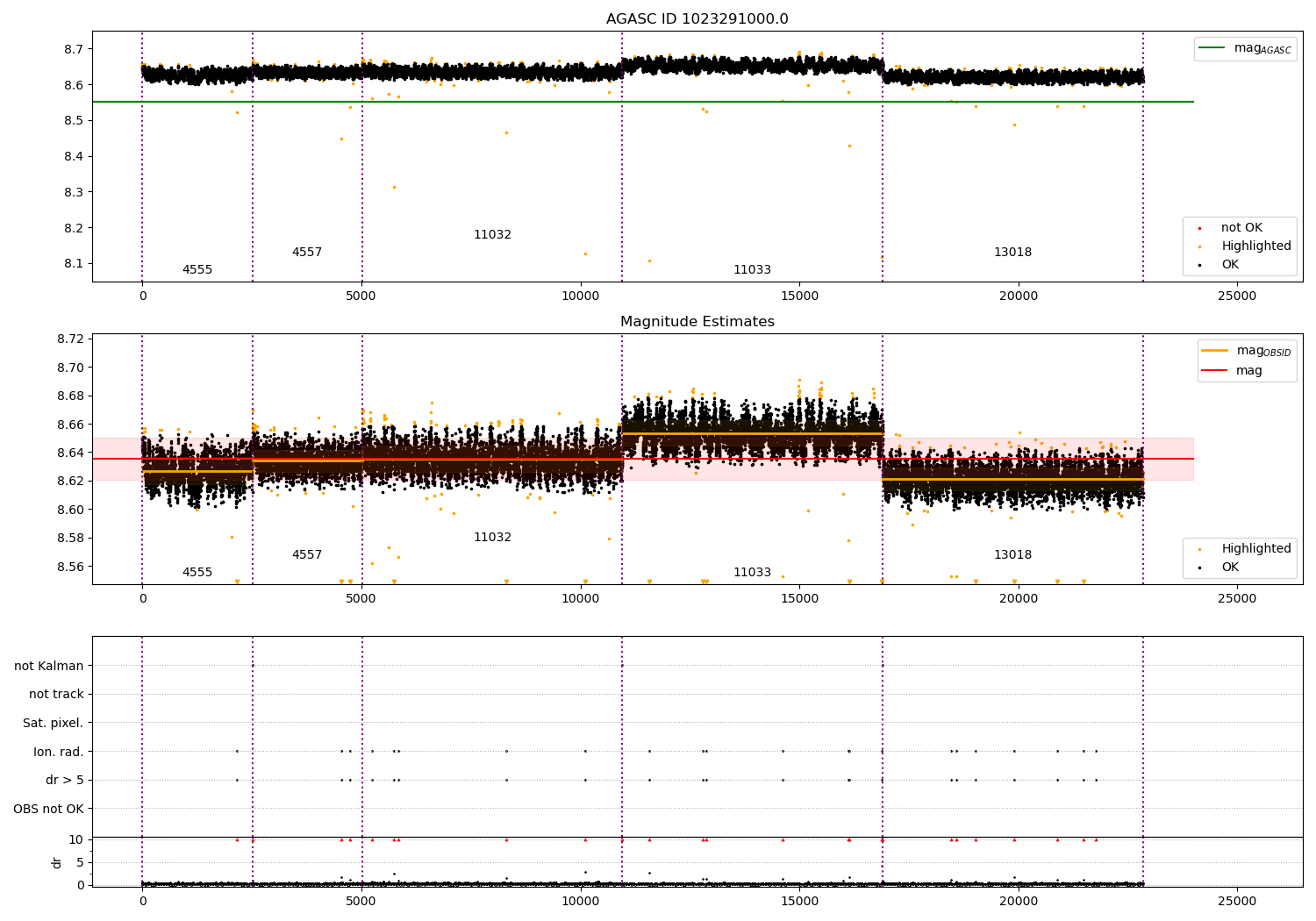Click the "Magnitude Estimates" plot title
1316x921 pixels.
[x=697, y=322]
